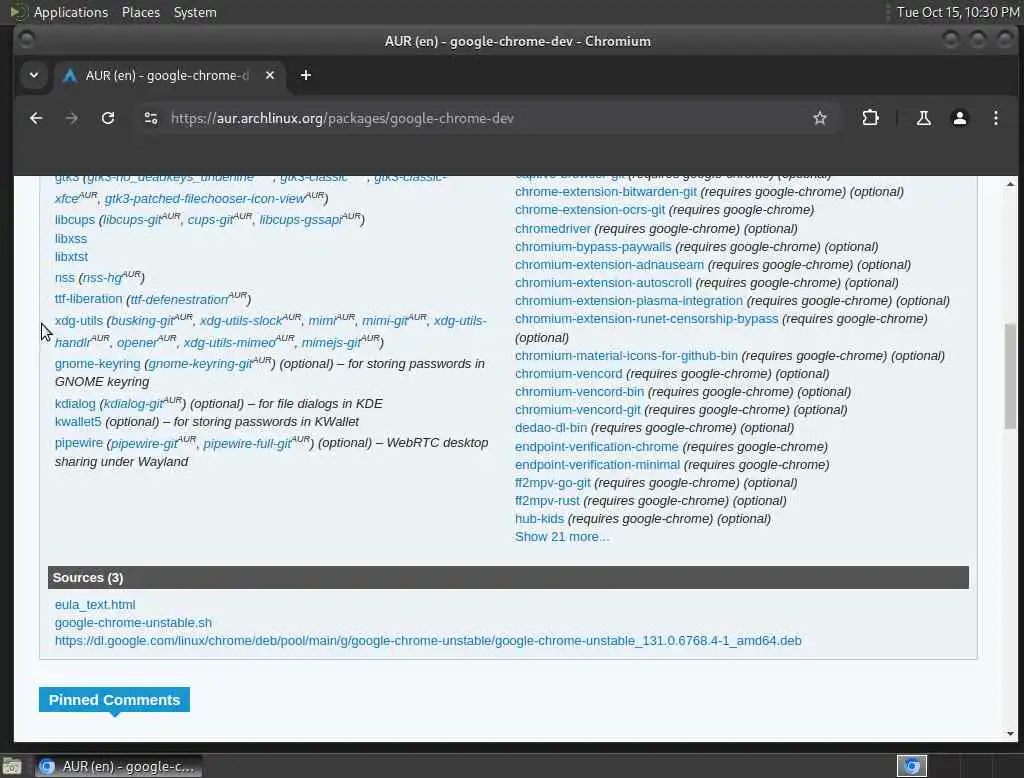Open chromium-extension-autoscroll link
This screenshot has width=1024, height=778.
tap(603, 283)
